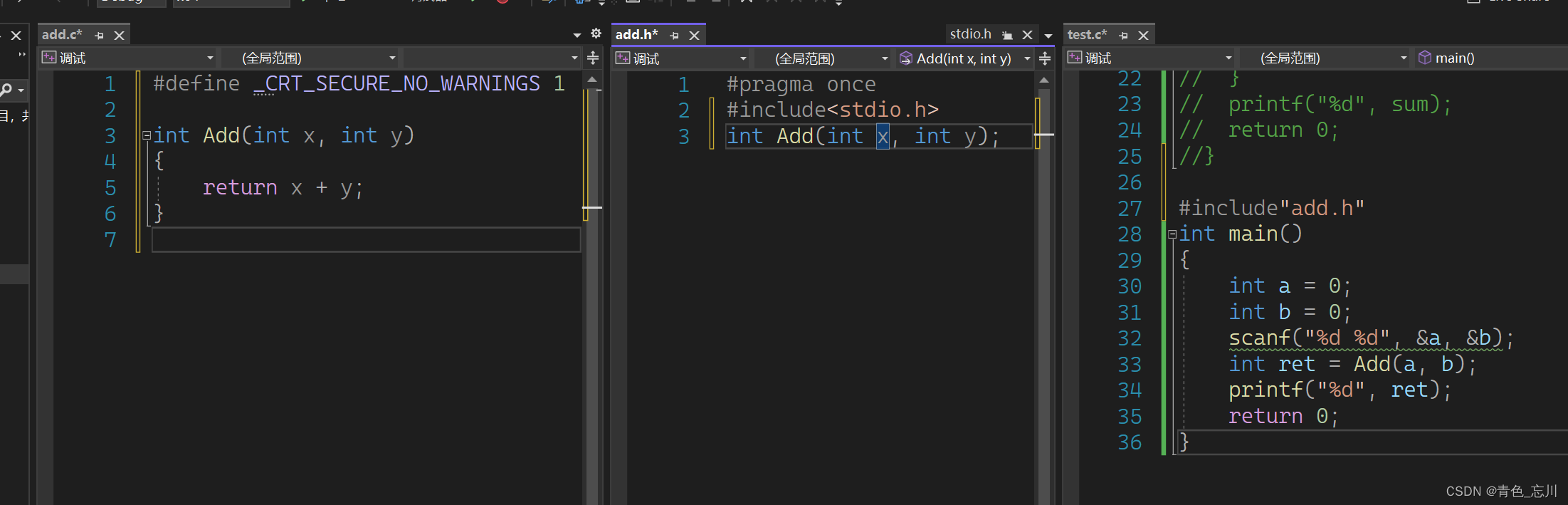This screenshot has width=1568, height=505.
Task: Click the commented printf line 23
Action: 1315,105
